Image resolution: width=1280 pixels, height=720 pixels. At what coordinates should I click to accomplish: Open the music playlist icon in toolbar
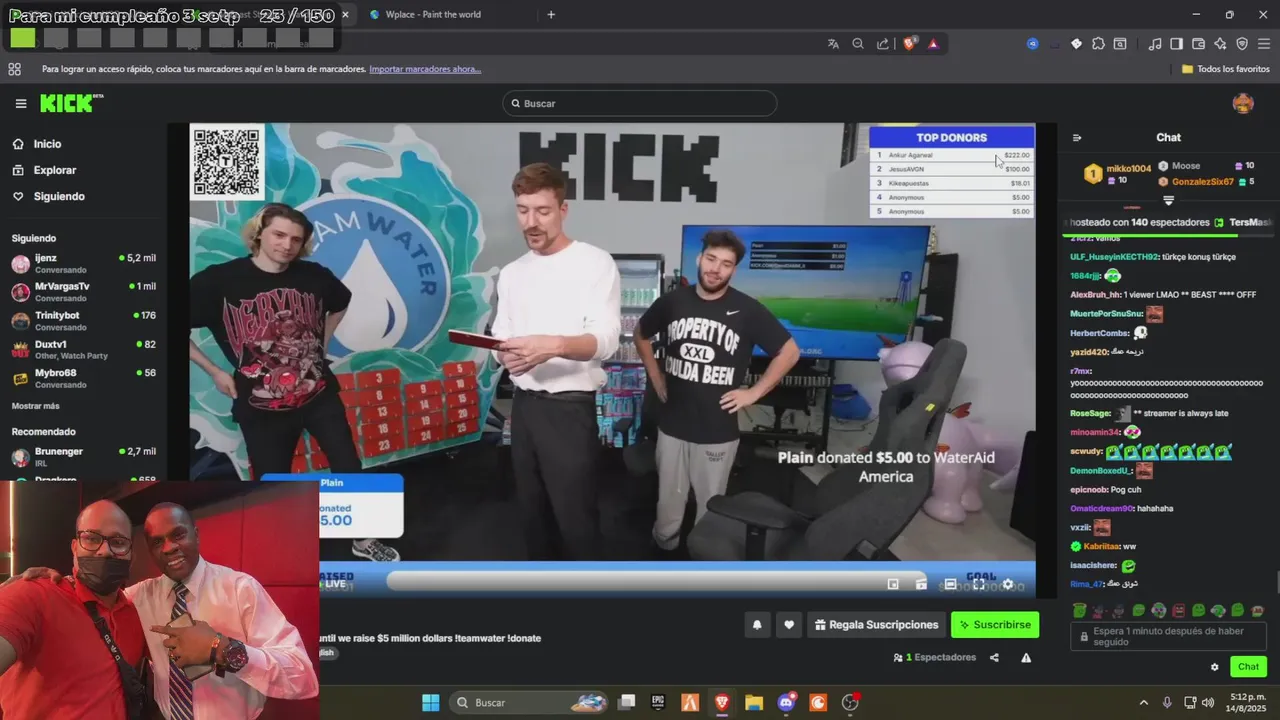(1155, 44)
